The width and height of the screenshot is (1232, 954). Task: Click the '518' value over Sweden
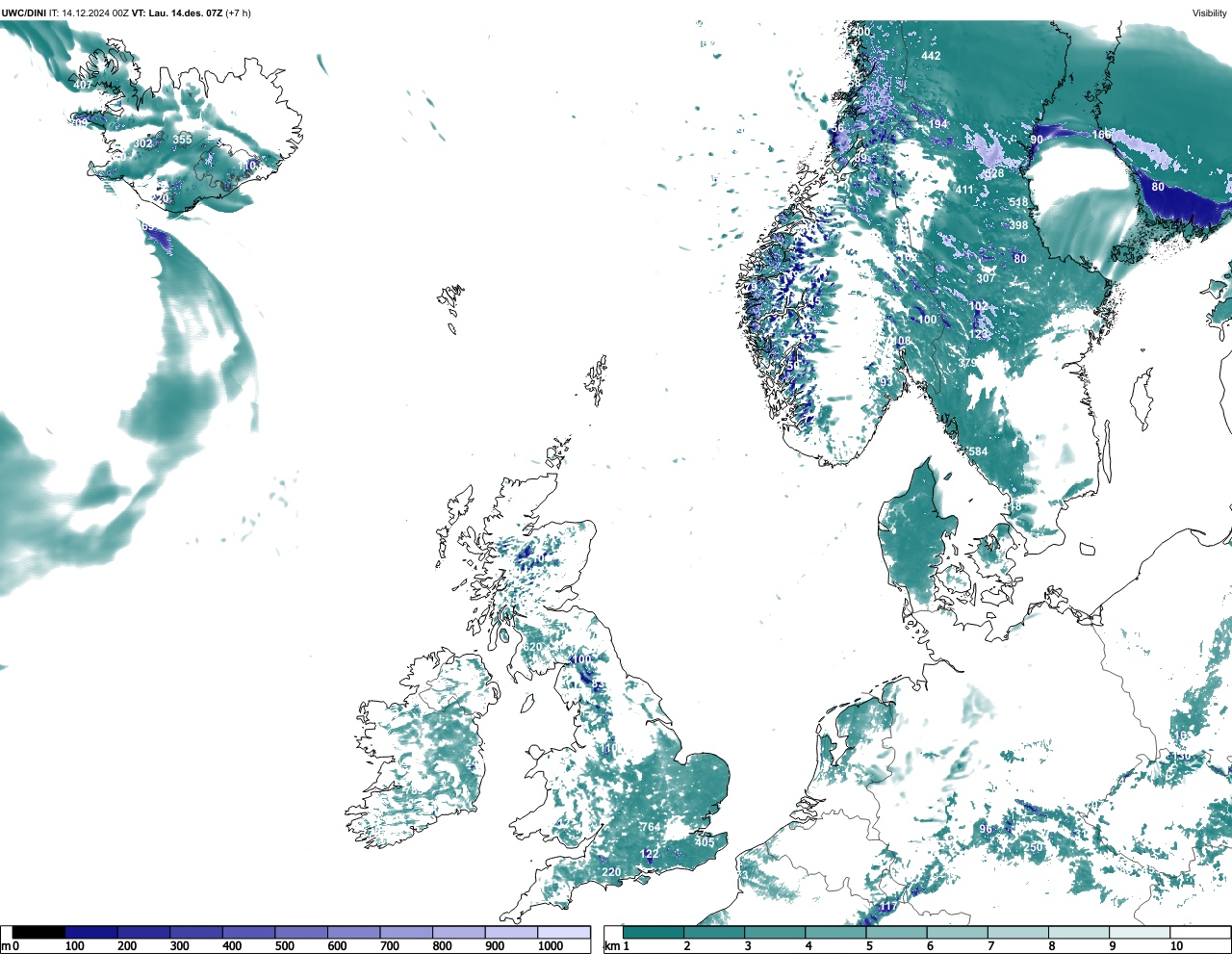pyautogui.click(x=1018, y=203)
